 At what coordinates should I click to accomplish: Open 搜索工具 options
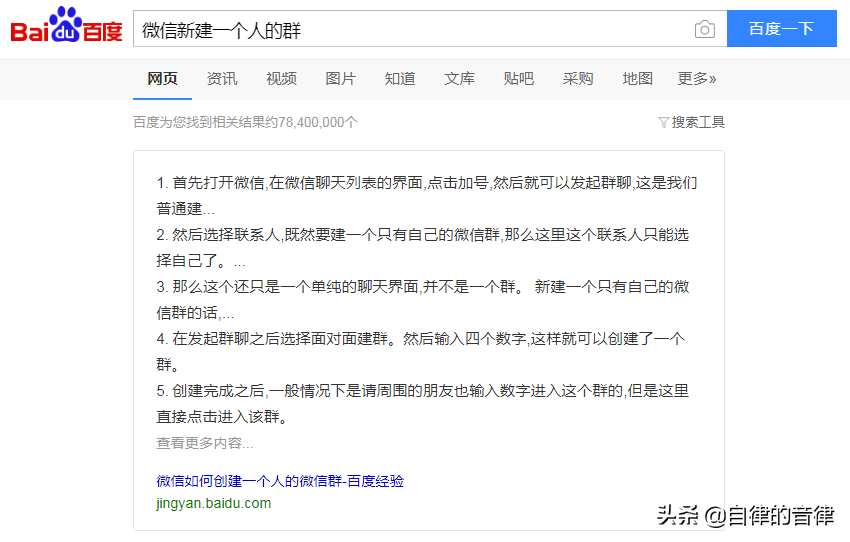tap(698, 122)
